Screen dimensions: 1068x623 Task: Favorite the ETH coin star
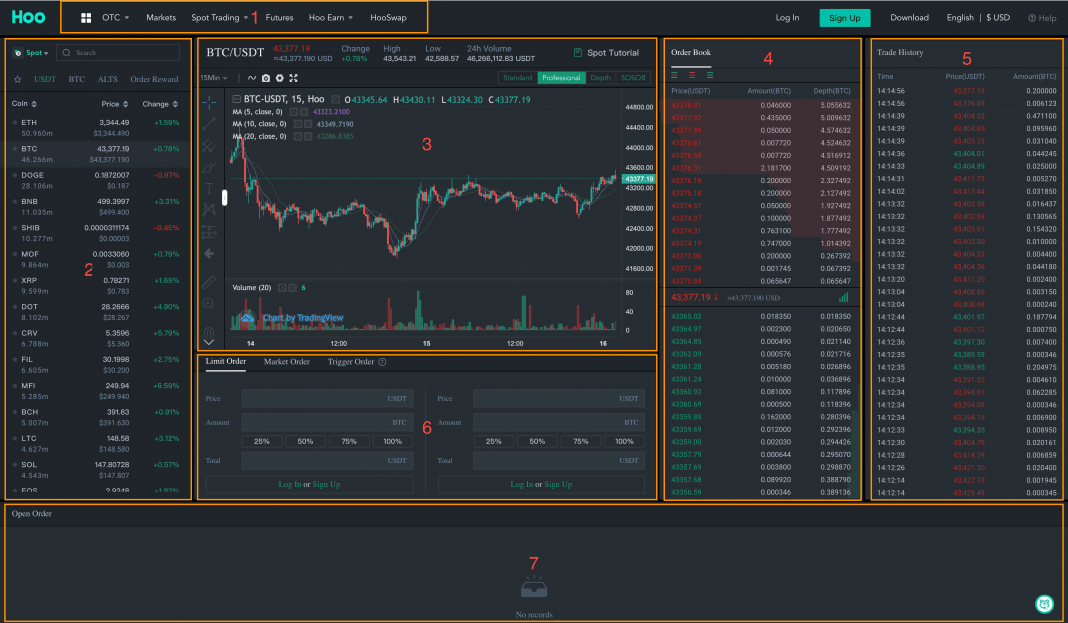click(14, 123)
